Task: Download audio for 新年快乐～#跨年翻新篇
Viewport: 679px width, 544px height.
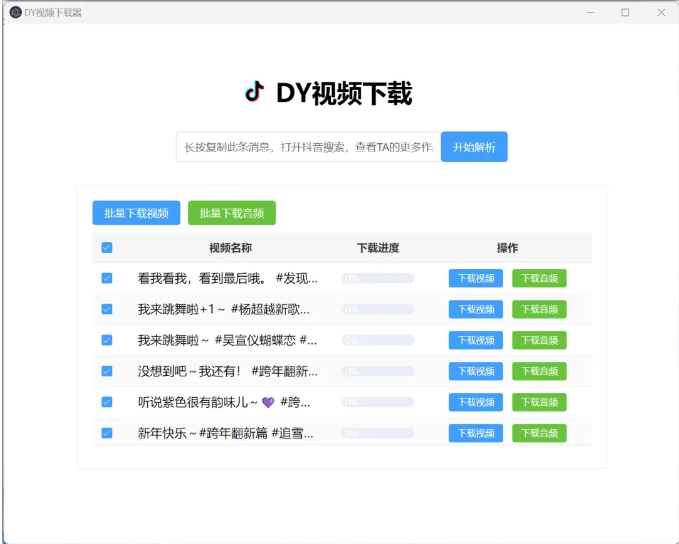Action: [x=539, y=433]
